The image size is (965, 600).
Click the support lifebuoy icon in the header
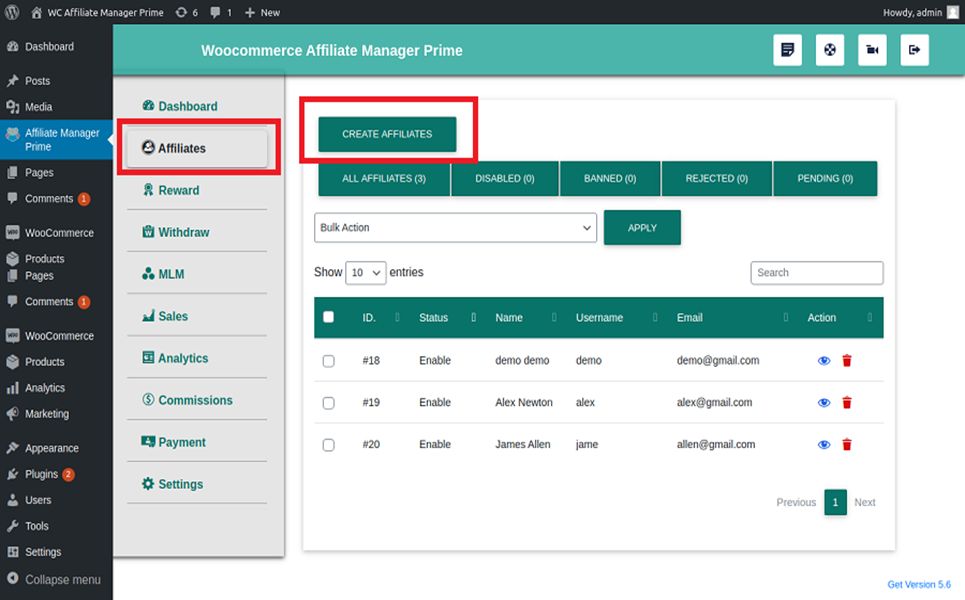pos(829,50)
